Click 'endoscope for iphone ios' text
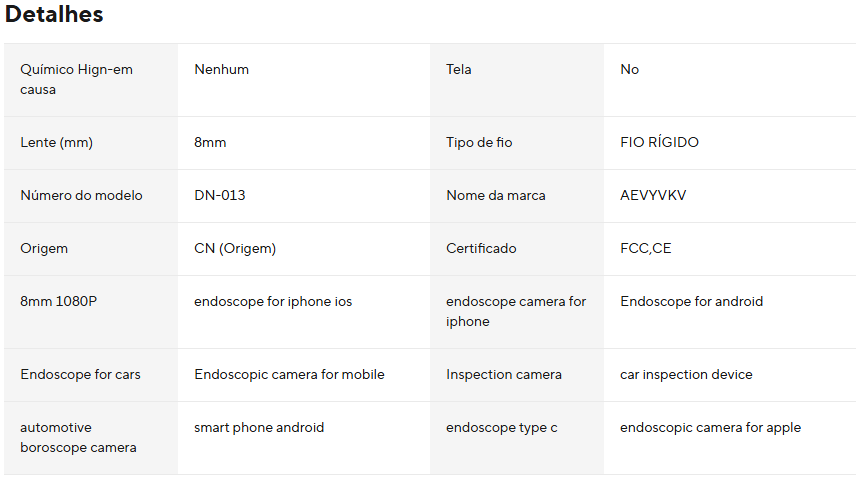 coord(273,301)
